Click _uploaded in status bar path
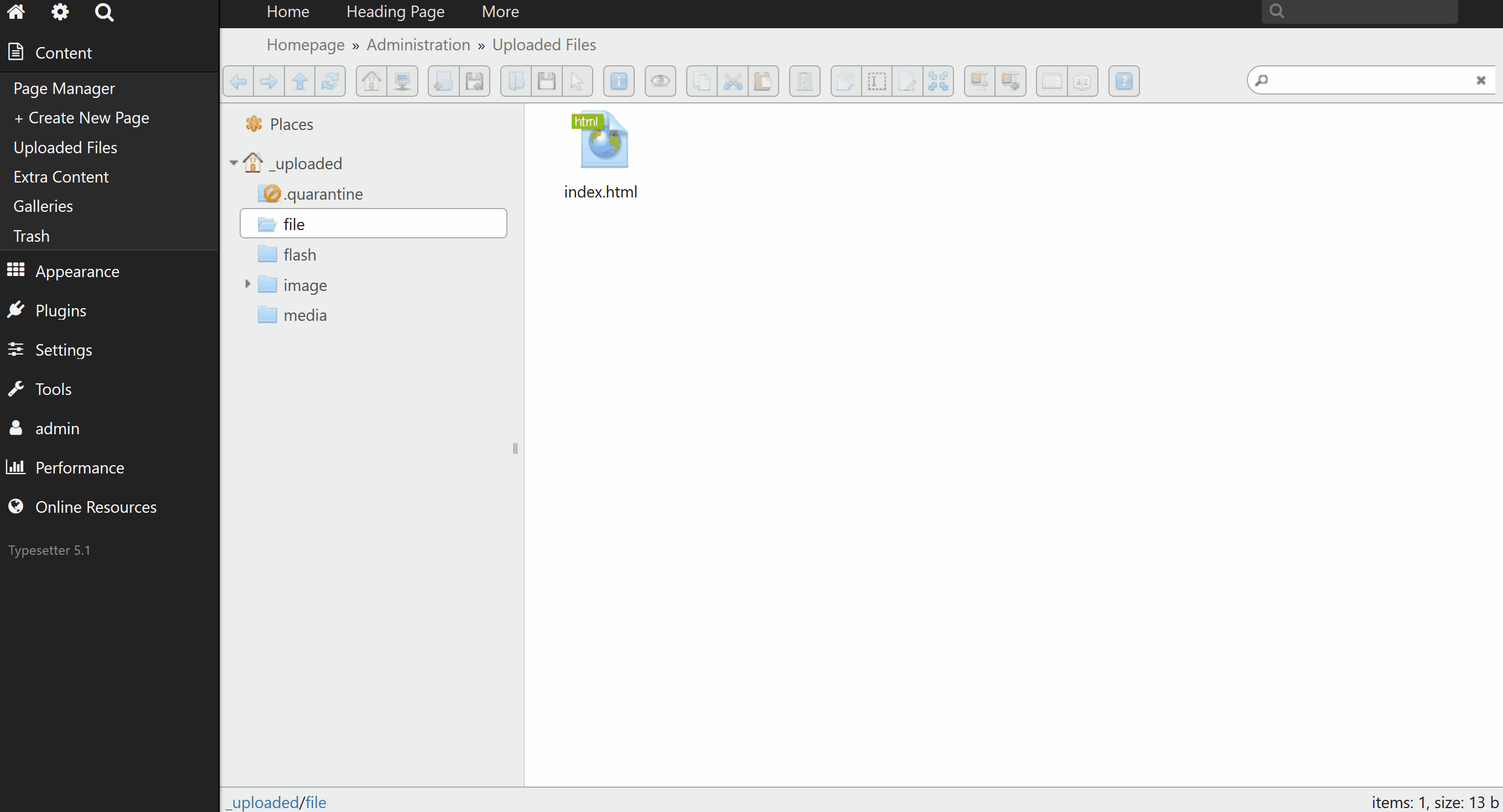Screen dimensions: 1503x812 pyautogui.click(x=262, y=802)
